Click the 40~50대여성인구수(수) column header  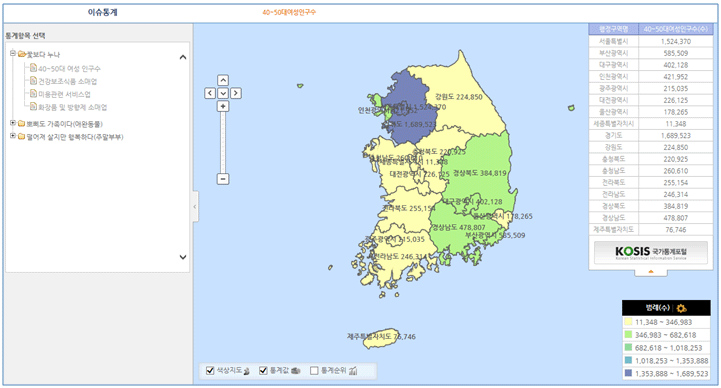click(675, 29)
